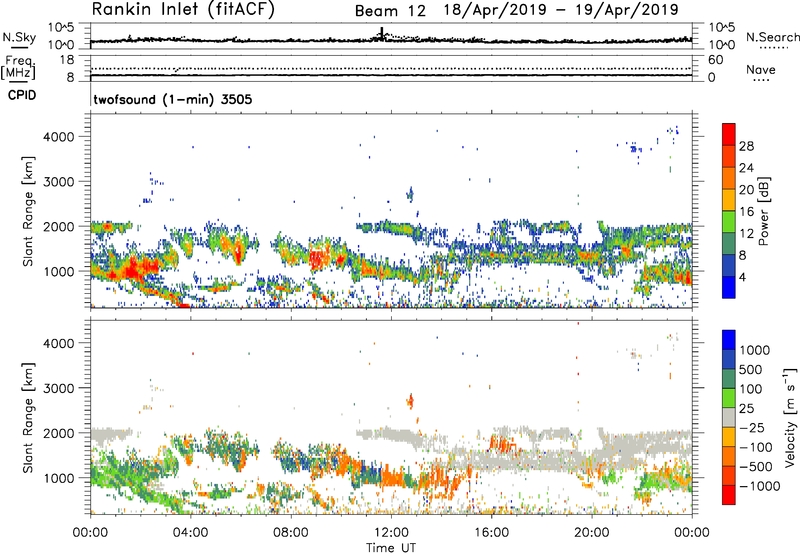800x554 pixels.
Task: Click the 'Freq. [MHz]' axis label
Action: 19,68
